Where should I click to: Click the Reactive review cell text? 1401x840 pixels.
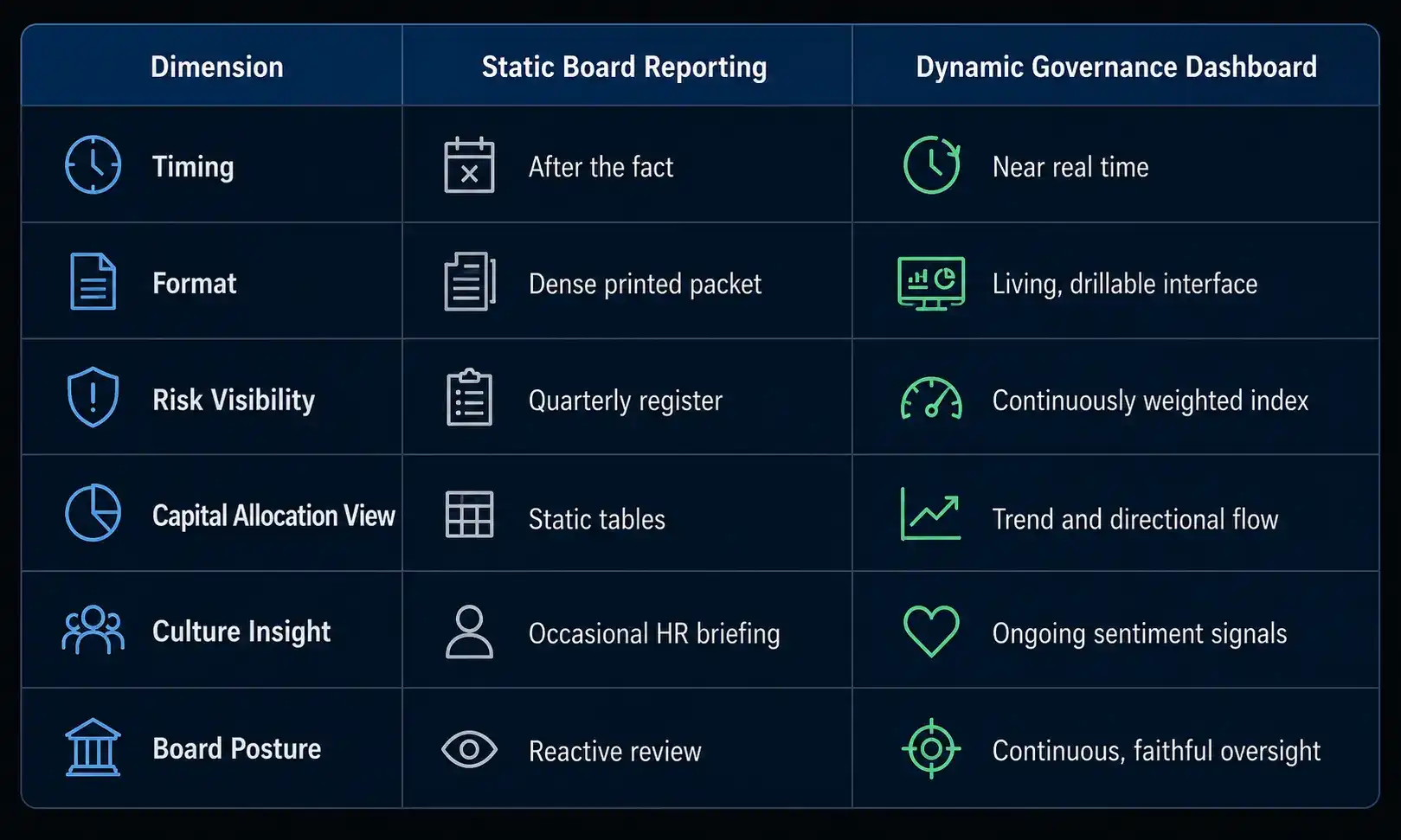[614, 751]
